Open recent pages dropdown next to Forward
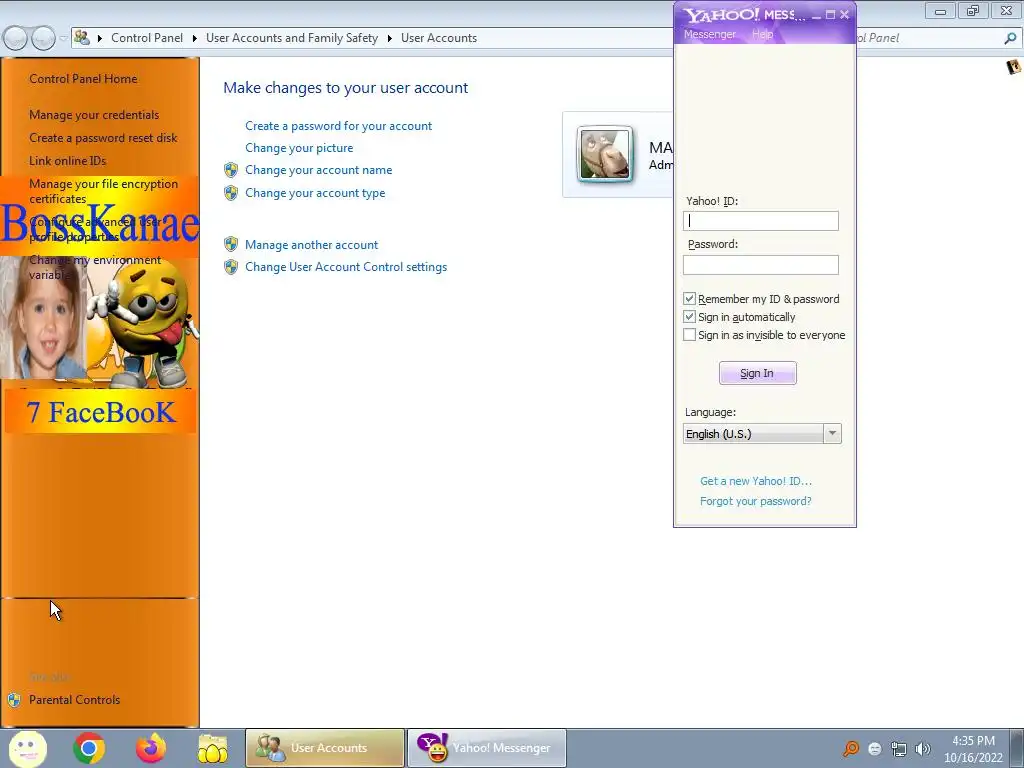 (63, 39)
